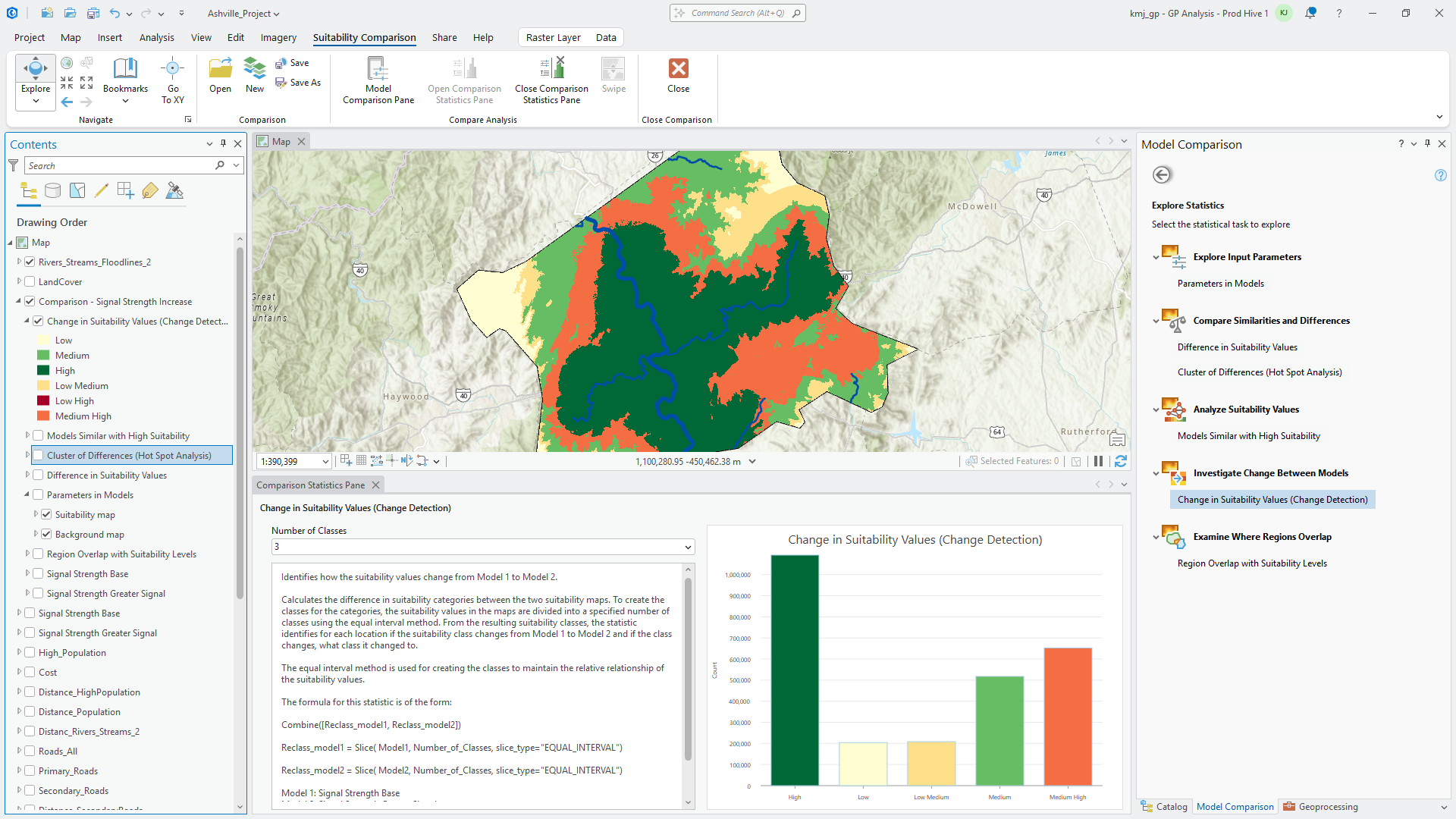Open the Bookmarks menu icon
The image size is (1456, 819).
tap(125, 68)
